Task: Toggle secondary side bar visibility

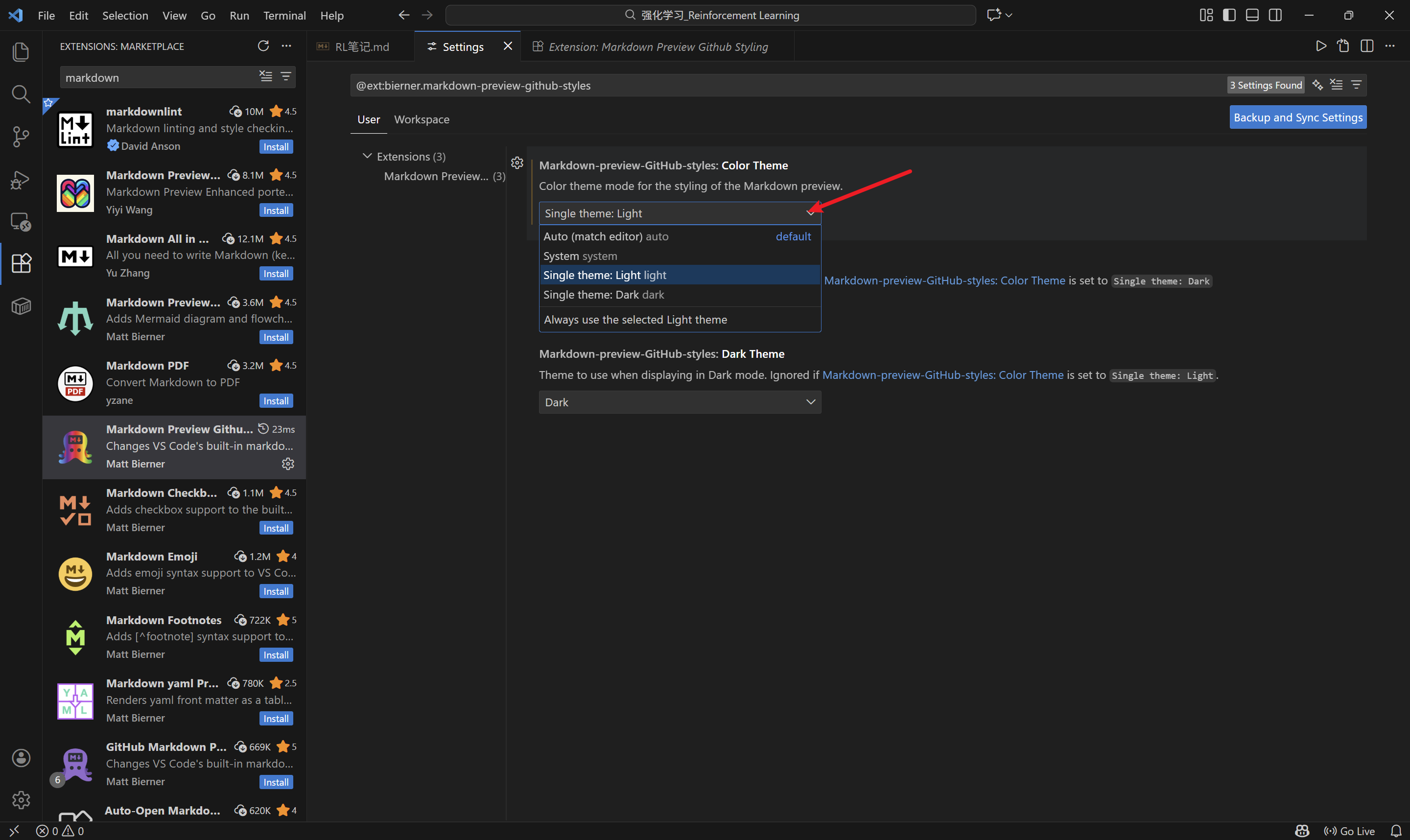Action: (x=1275, y=15)
